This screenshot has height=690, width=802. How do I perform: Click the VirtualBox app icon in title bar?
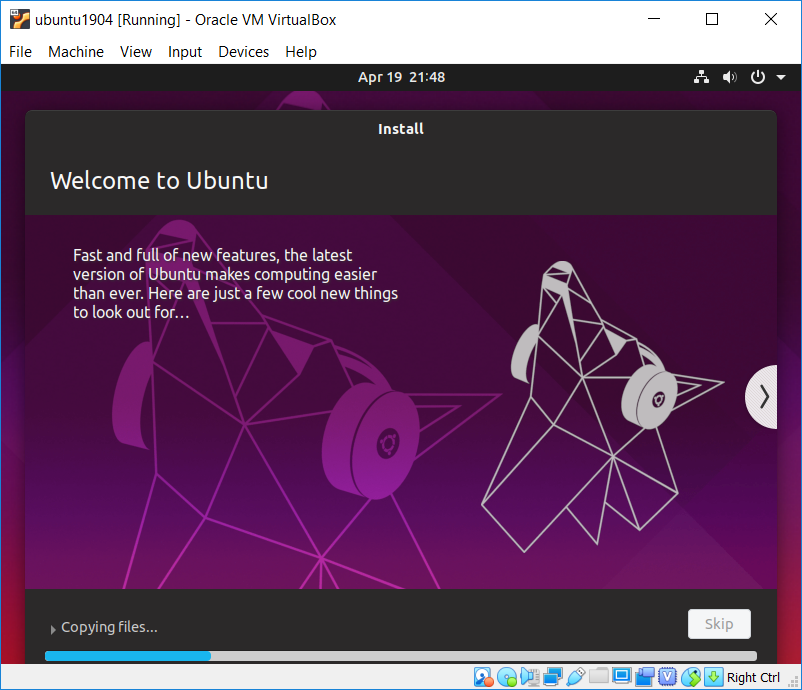(19, 19)
